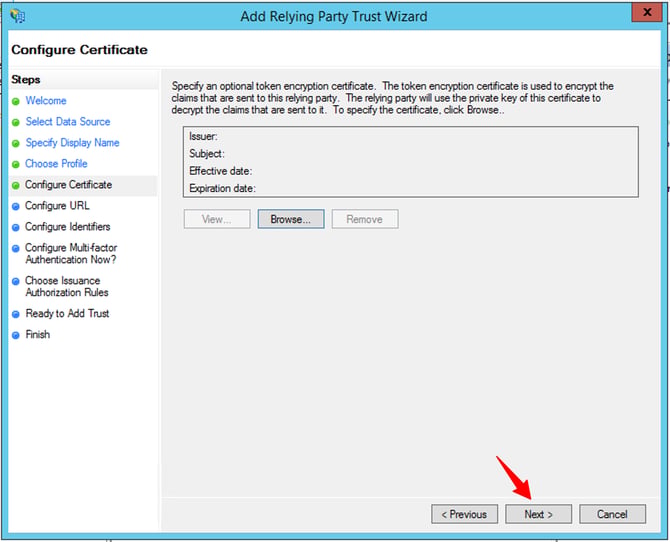Click the green bullet beside Select Data Source
Screen dimensions: 670x542
pos(16,122)
